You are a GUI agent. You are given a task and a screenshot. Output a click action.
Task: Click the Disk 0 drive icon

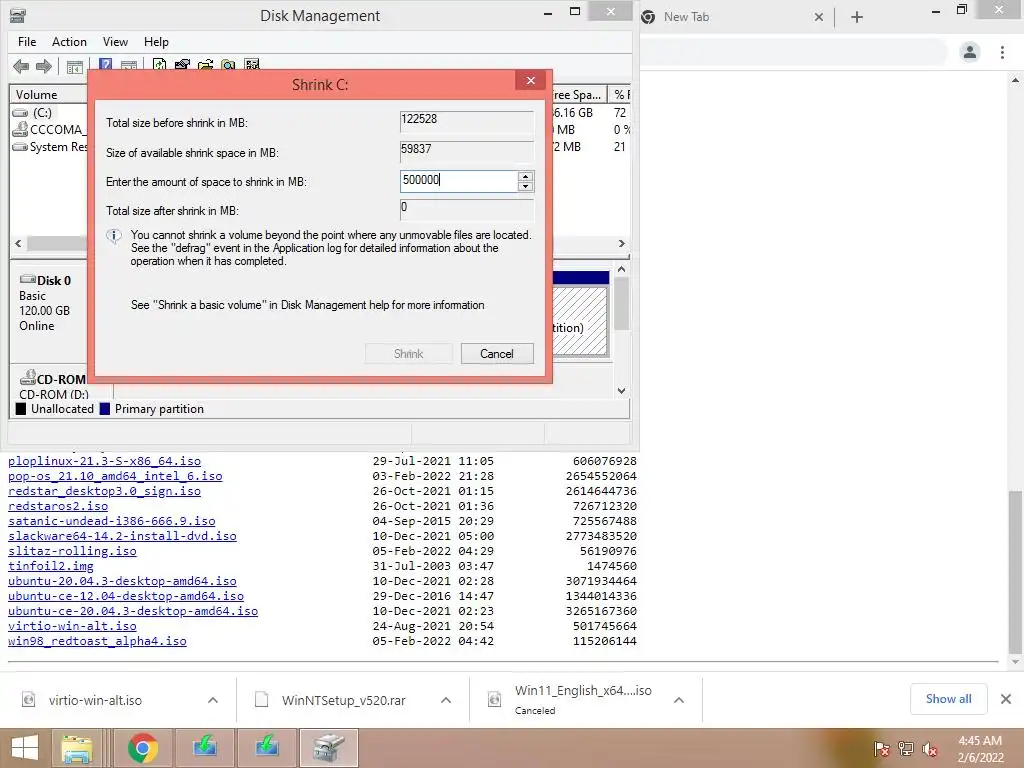[27, 279]
